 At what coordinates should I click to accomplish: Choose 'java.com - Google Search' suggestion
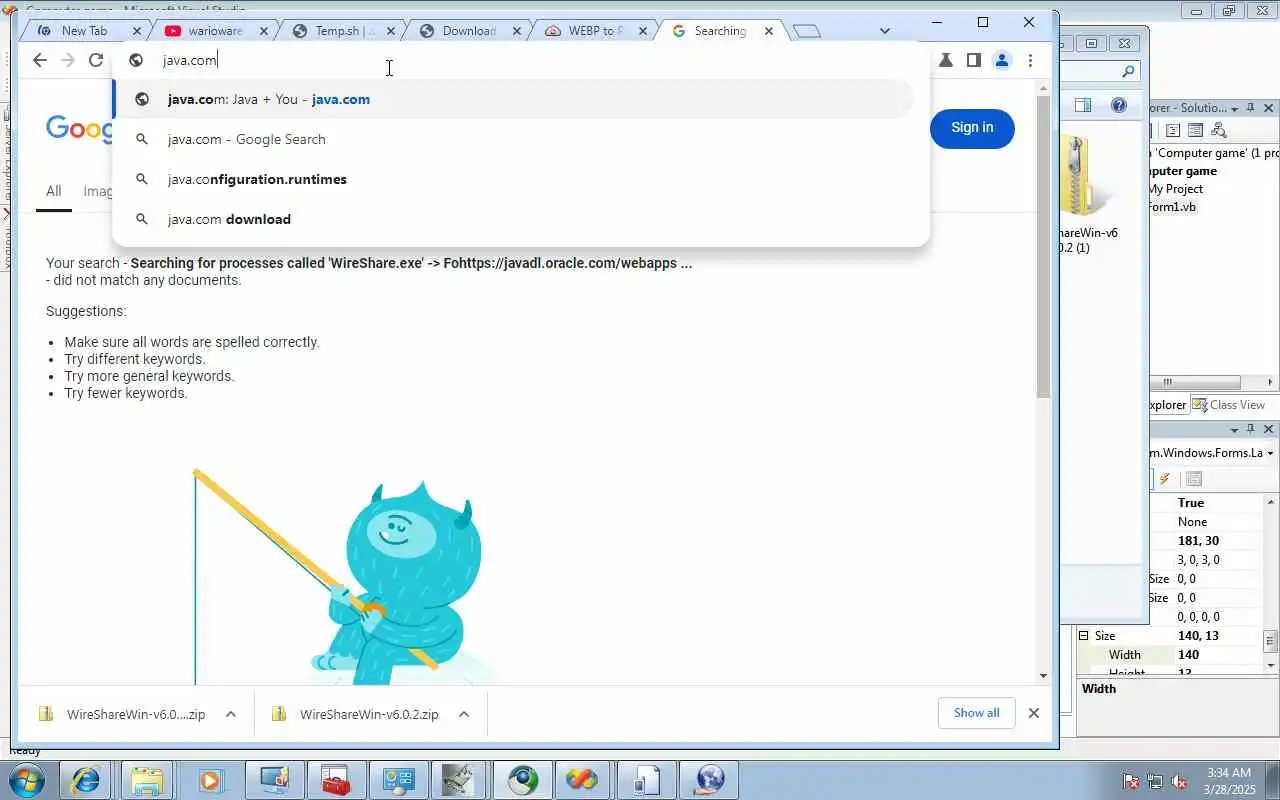pyautogui.click(x=512, y=139)
